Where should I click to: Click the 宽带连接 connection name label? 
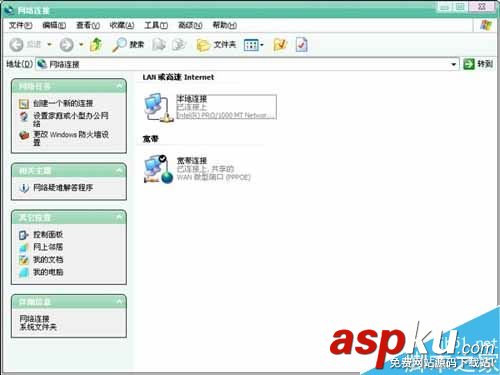(x=192, y=160)
